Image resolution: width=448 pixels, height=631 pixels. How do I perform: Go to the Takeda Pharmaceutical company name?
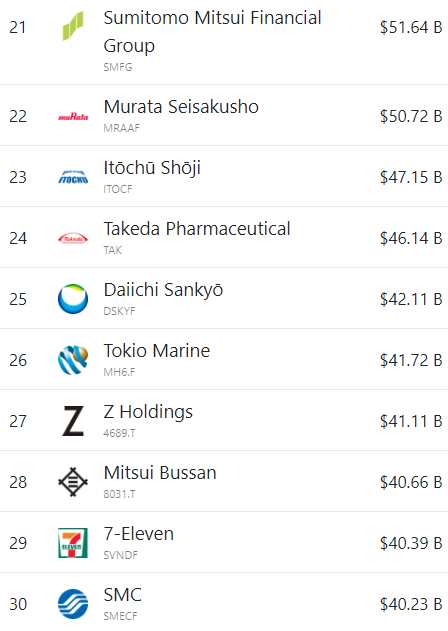197,229
